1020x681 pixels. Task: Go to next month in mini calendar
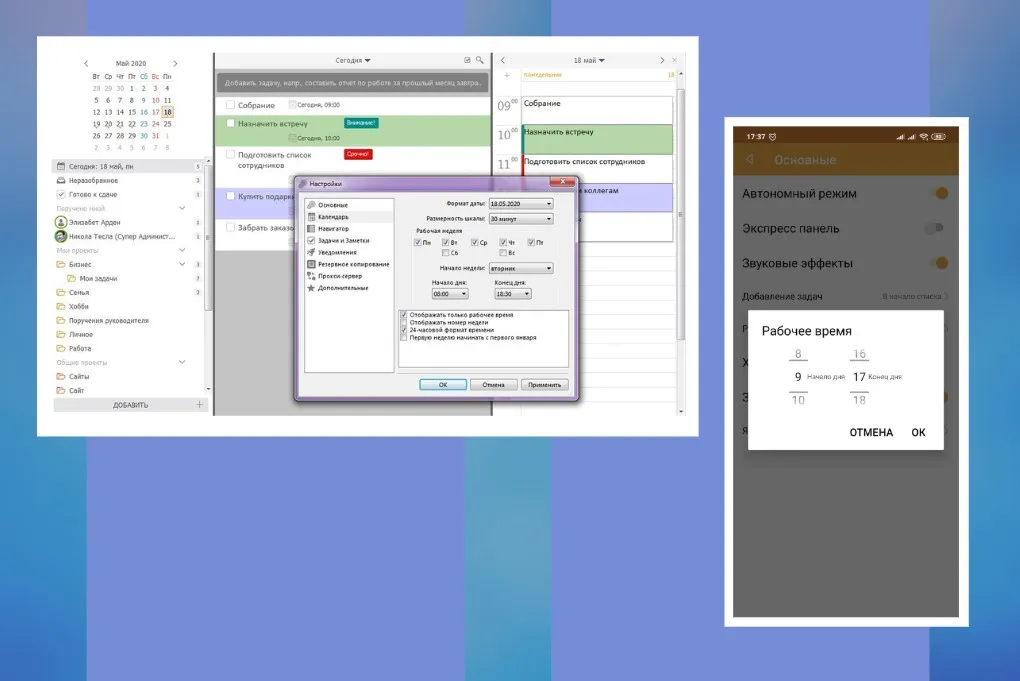coord(177,63)
